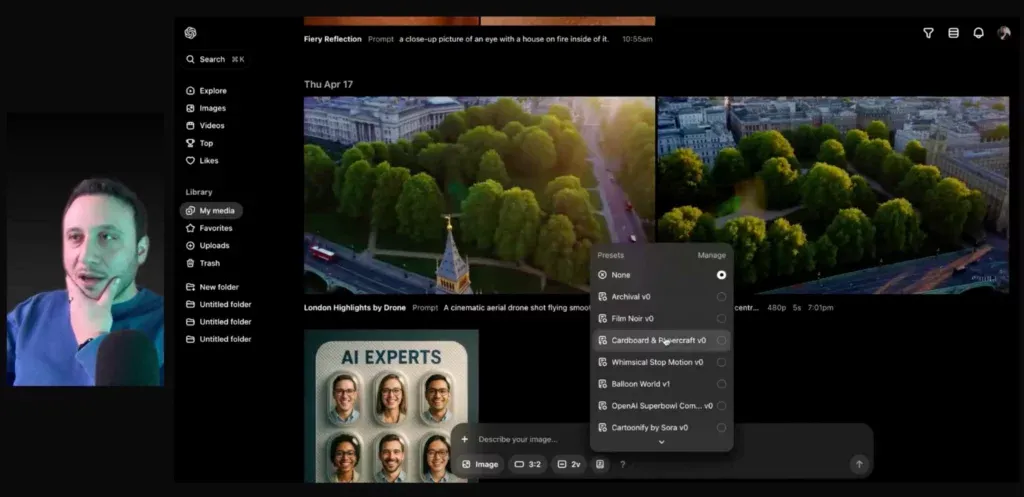Switch to list view icon
This screenshot has width=1024, height=497.
(953, 33)
